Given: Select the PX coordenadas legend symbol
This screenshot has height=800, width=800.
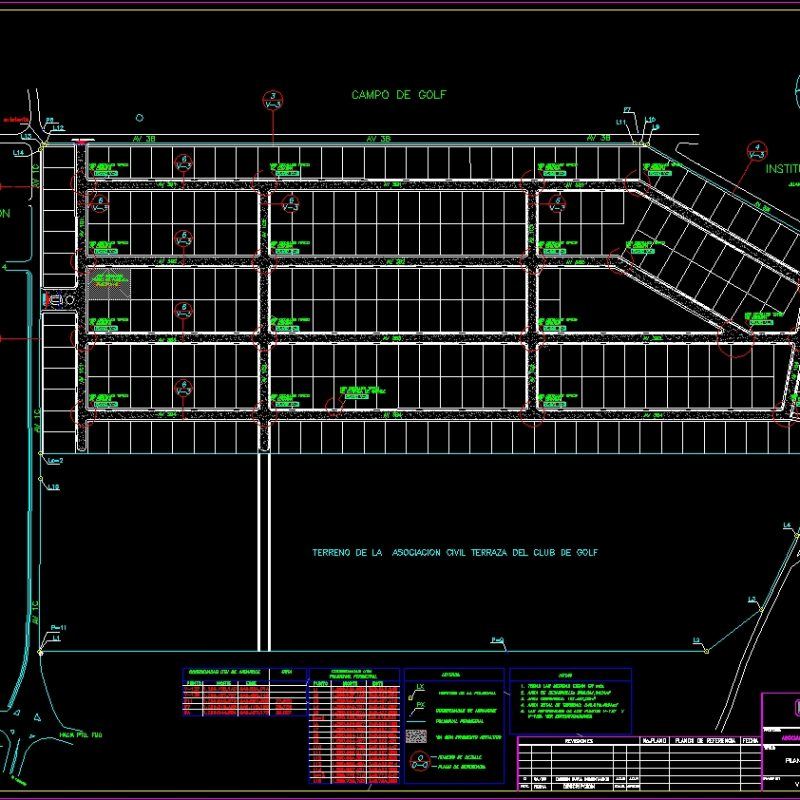Looking at the screenshot, I should point(418,710).
